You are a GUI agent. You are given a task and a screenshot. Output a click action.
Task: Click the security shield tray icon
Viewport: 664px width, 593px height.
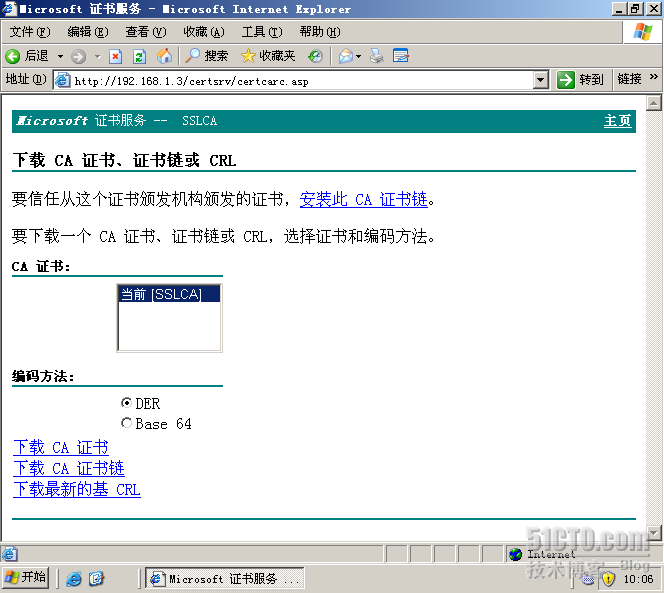[x=608, y=579]
